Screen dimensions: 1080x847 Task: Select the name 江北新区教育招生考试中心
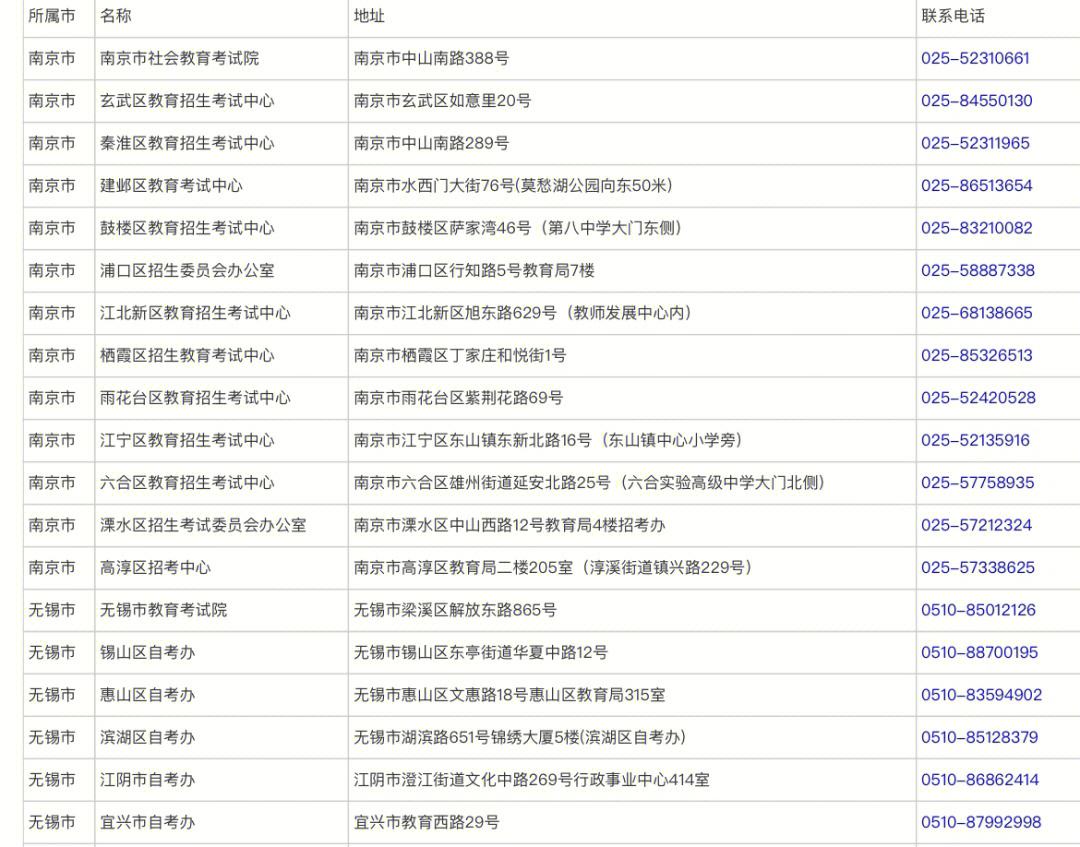[x=195, y=313]
